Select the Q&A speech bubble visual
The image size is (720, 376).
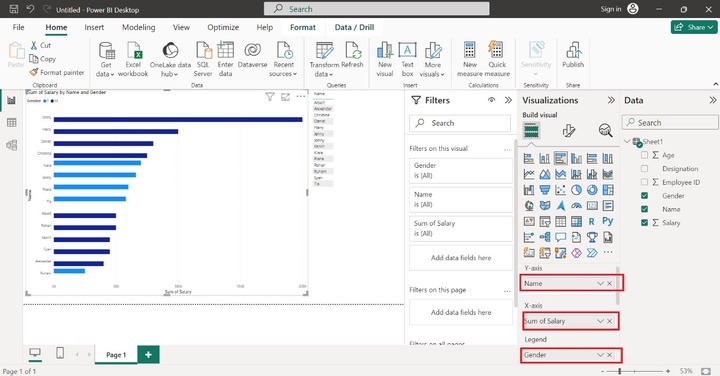tap(560, 237)
